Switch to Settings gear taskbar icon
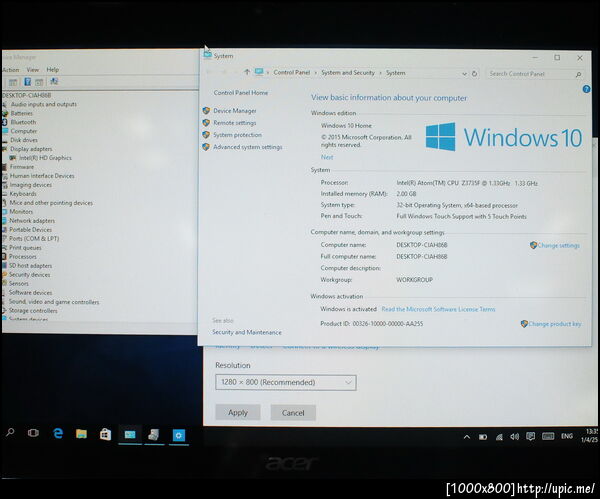This screenshot has width=600, height=499. [x=179, y=435]
